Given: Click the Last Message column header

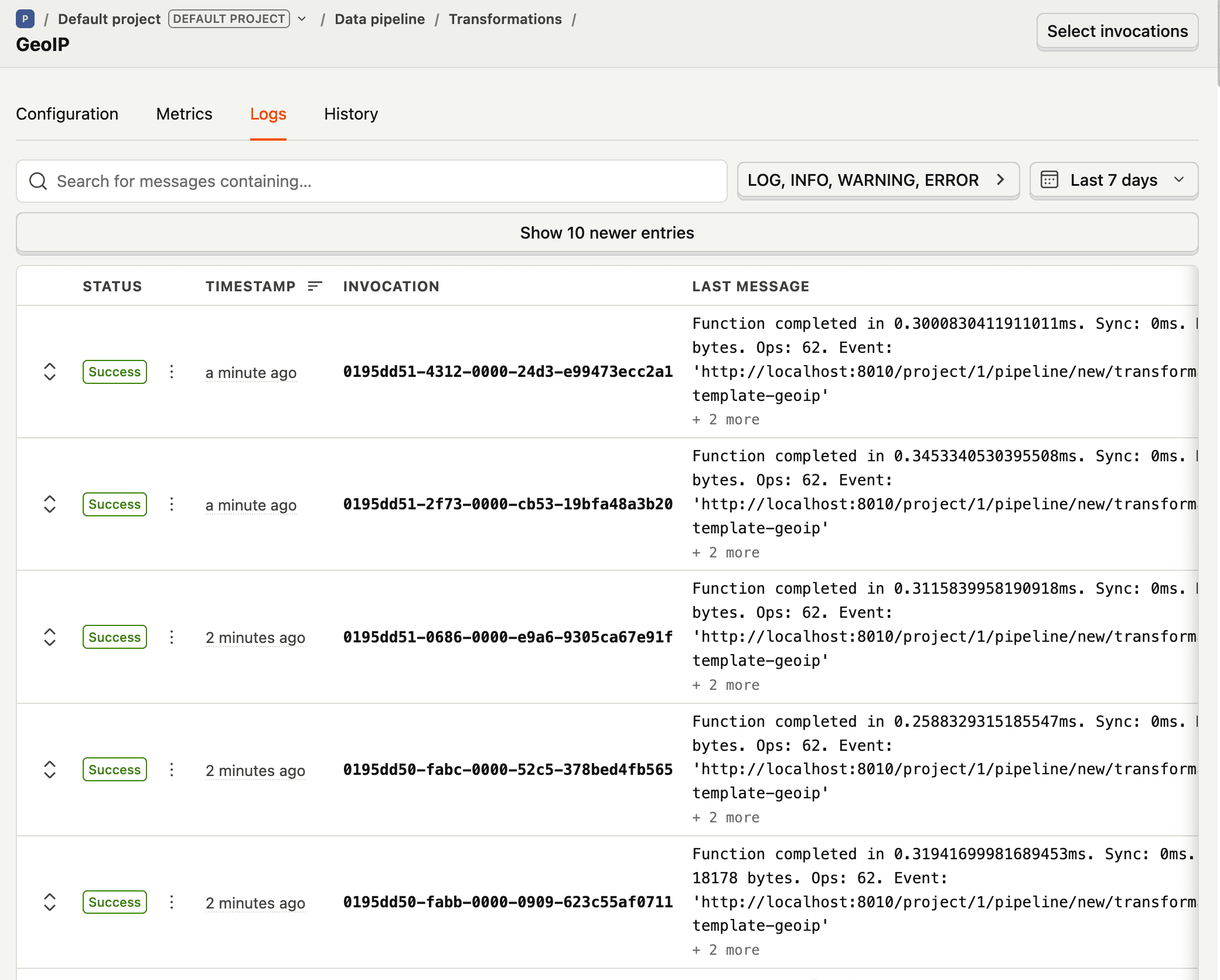Looking at the screenshot, I should click(x=751, y=286).
